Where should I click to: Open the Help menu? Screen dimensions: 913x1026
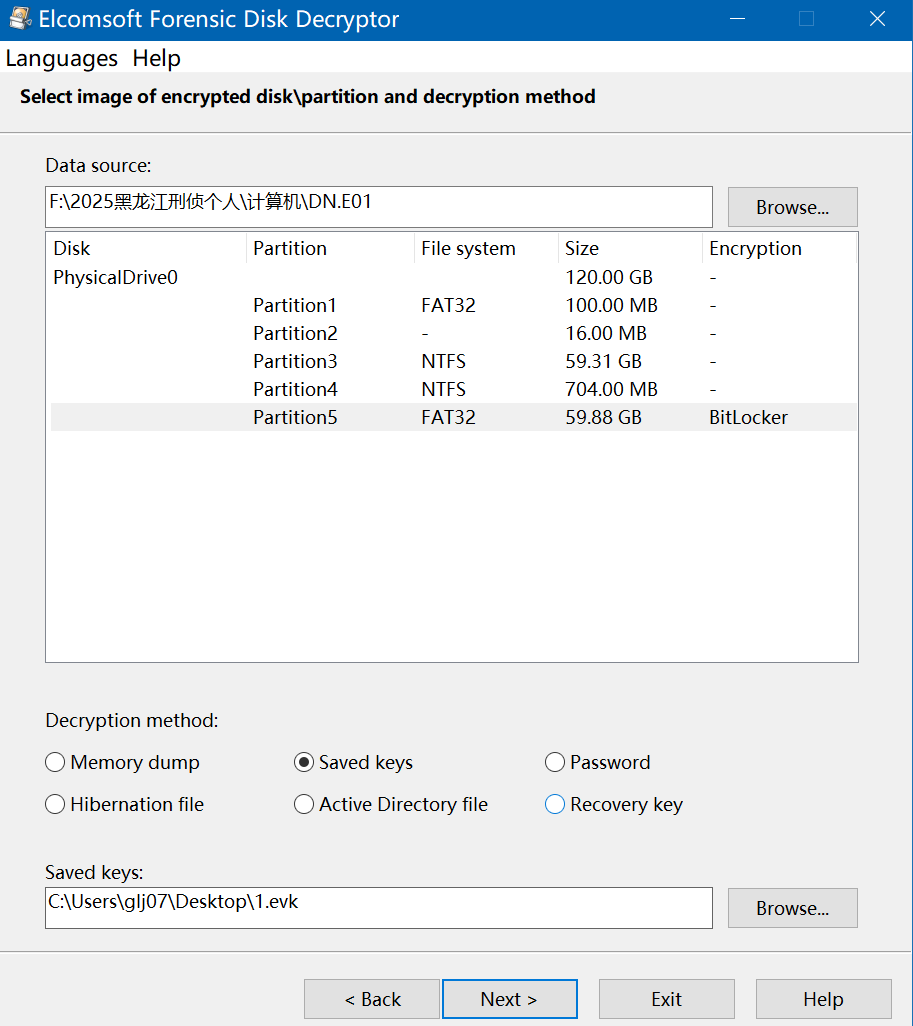tap(156, 59)
